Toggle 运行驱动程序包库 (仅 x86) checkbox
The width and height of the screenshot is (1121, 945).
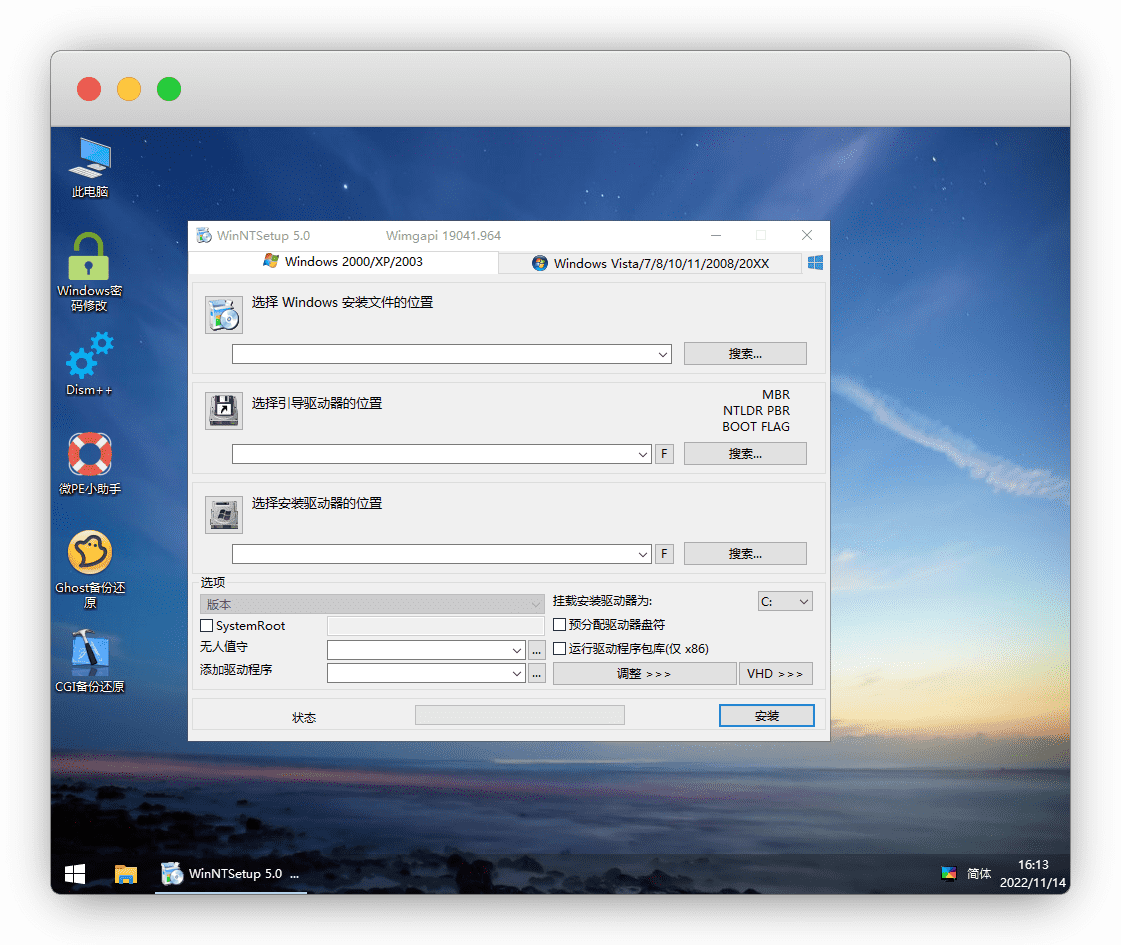pyautogui.click(x=560, y=649)
